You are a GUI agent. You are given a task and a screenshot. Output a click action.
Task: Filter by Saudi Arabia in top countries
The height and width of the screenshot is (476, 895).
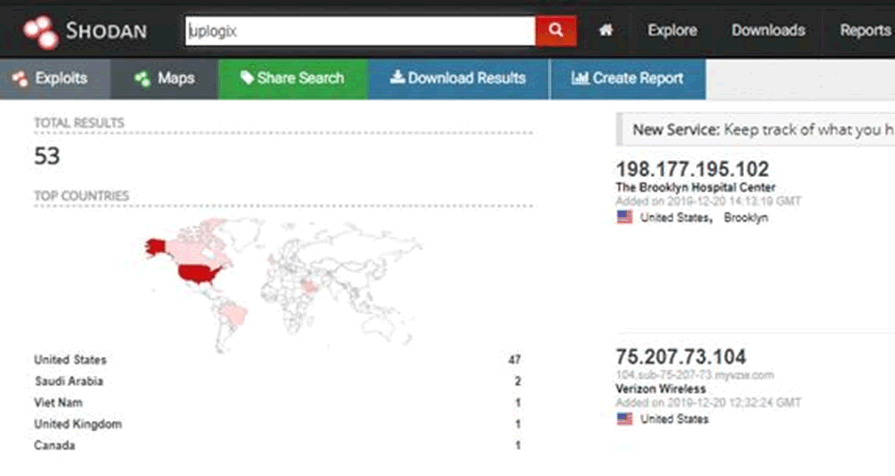click(x=68, y=381)
